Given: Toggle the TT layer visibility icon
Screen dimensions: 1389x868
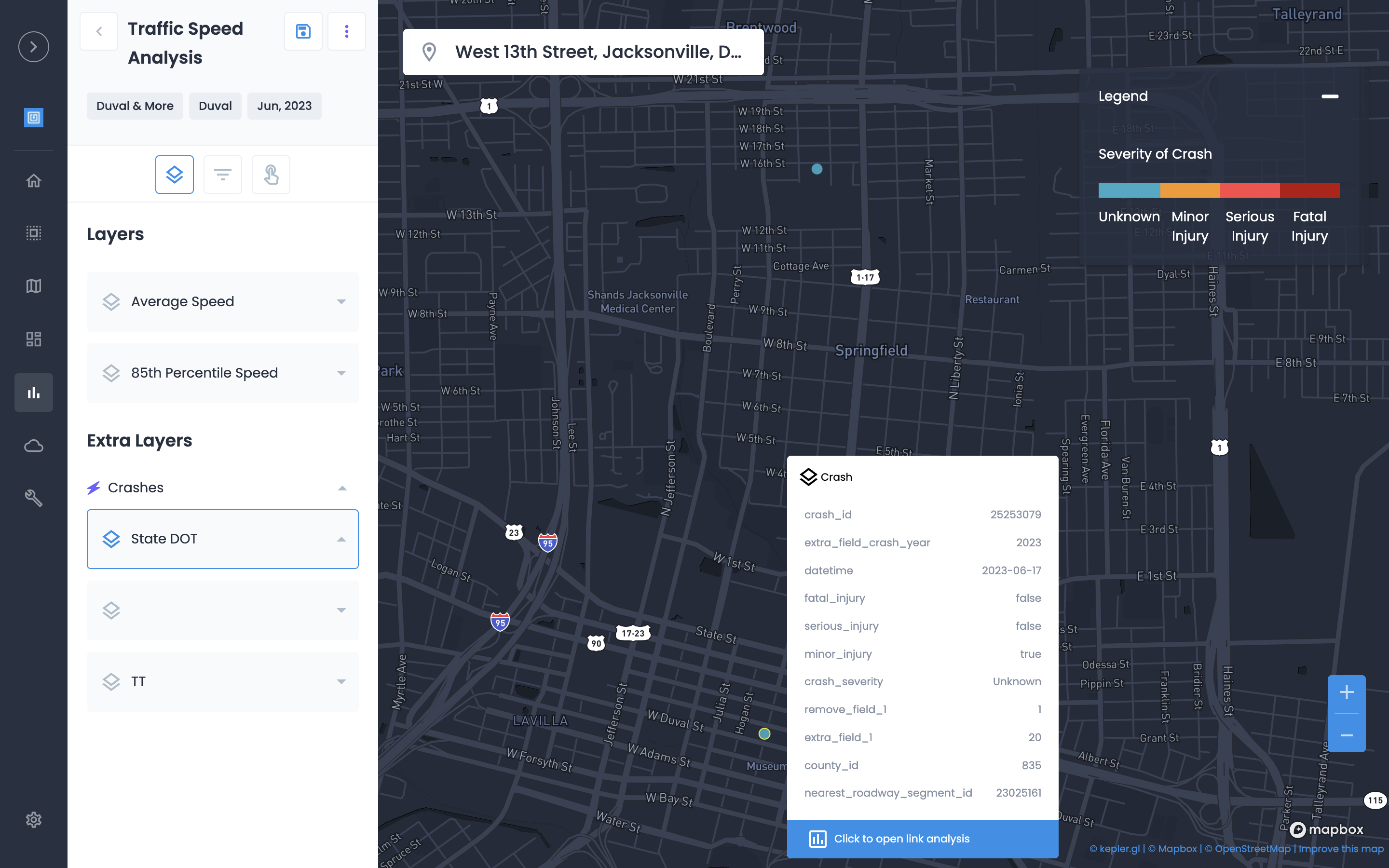Looking at the screenshot, I should point(111,682).
